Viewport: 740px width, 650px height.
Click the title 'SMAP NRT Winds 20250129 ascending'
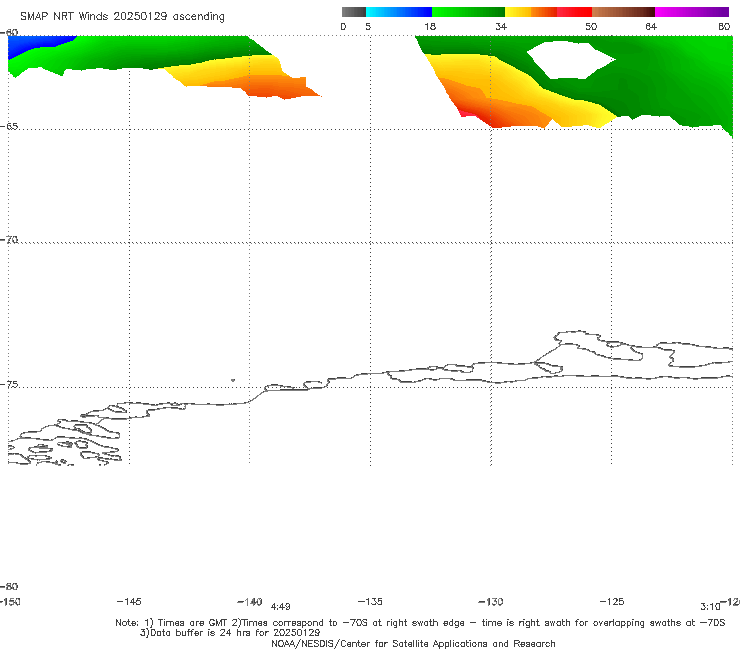[x=122, y=16]
